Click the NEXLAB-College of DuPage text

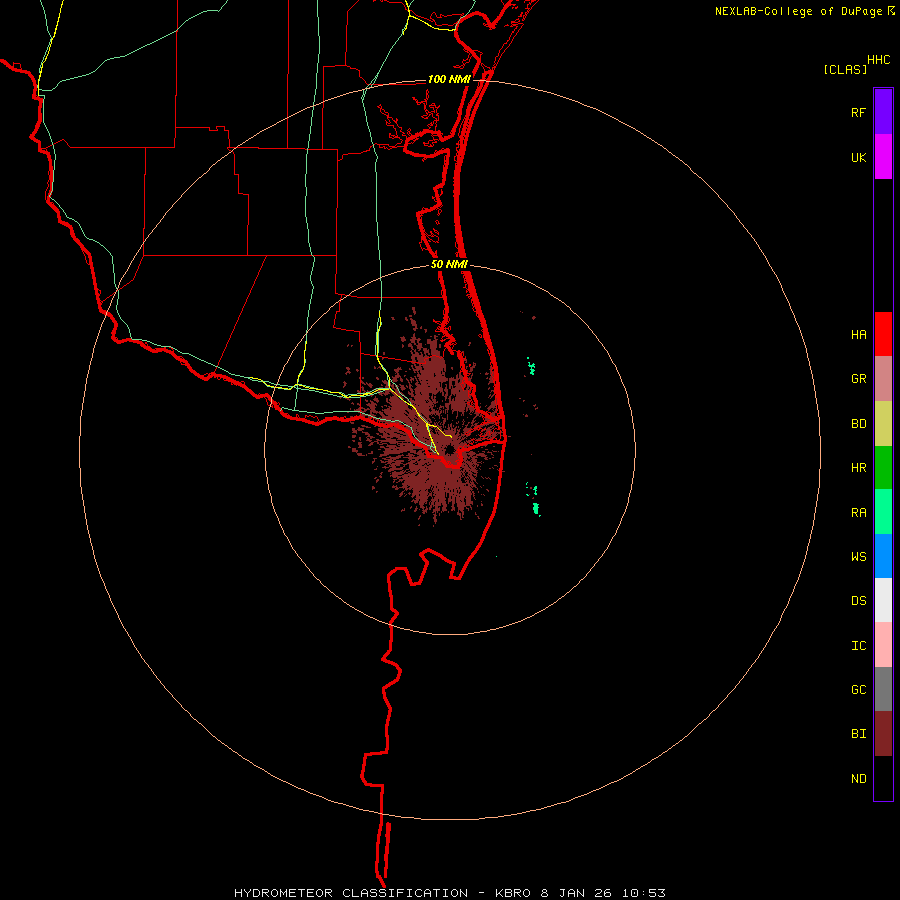pyautogui.click(x=798, y=11)
